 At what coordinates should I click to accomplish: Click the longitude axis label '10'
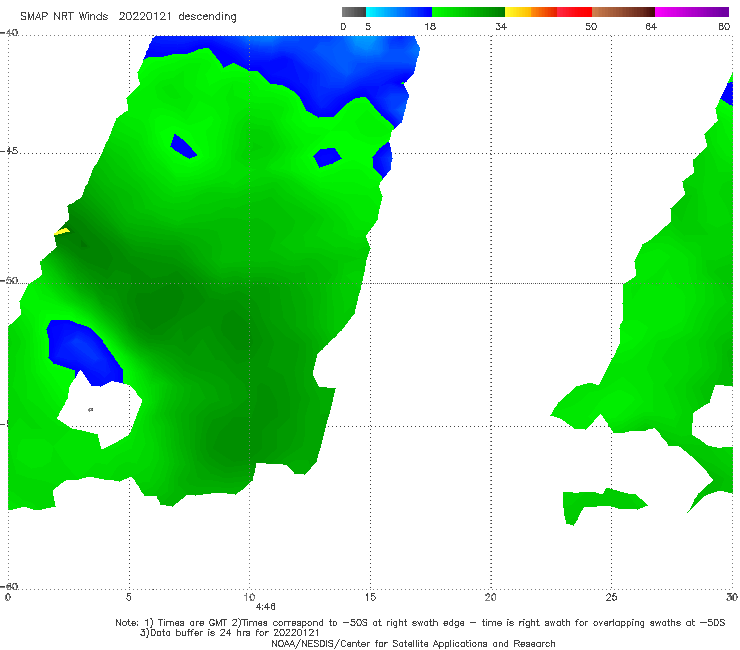tap(249, 597)
